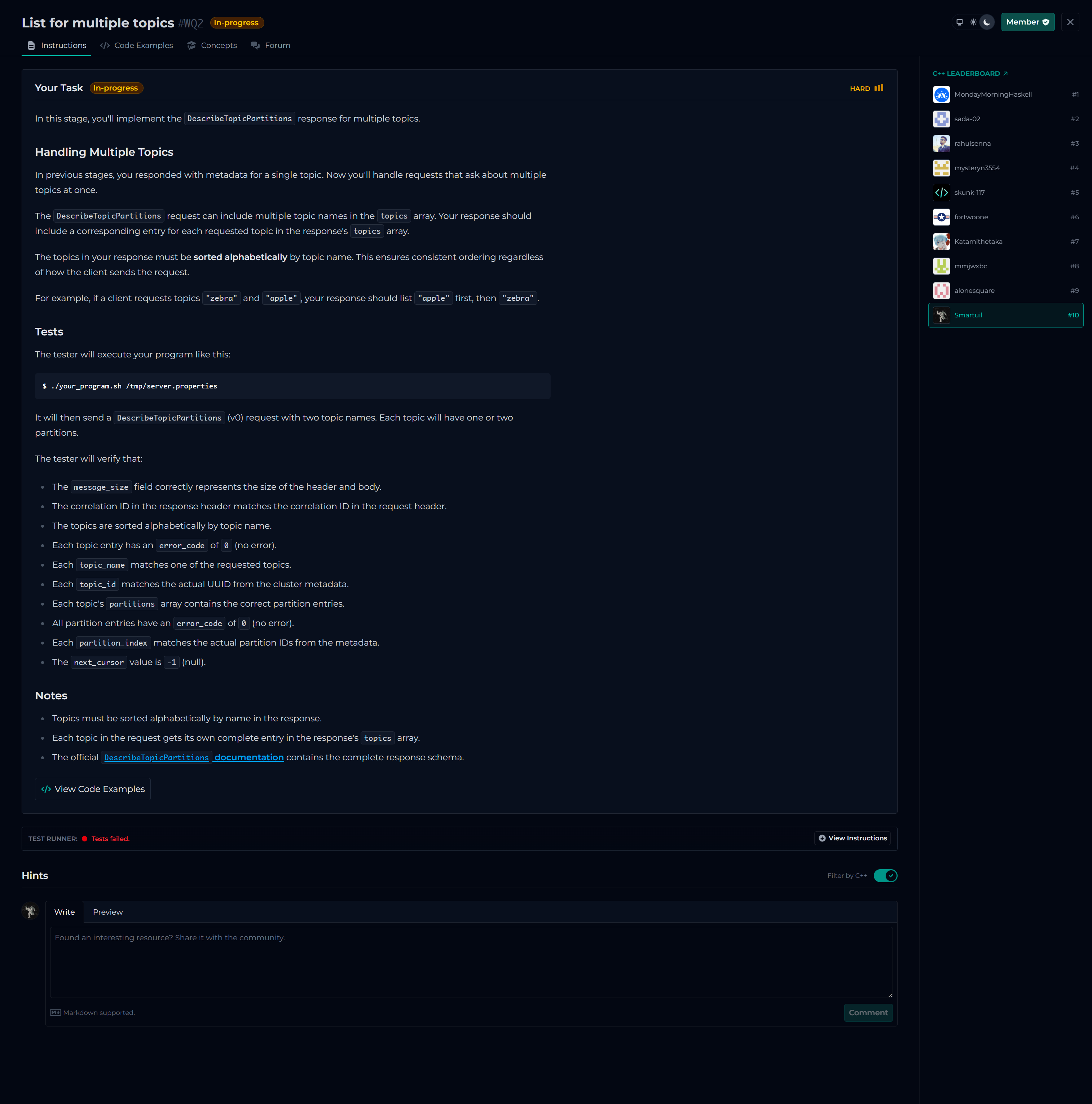Open the Smartuil leaderboard entry
Viewport: 1092px width, 1104px height.
(1005, 316)
